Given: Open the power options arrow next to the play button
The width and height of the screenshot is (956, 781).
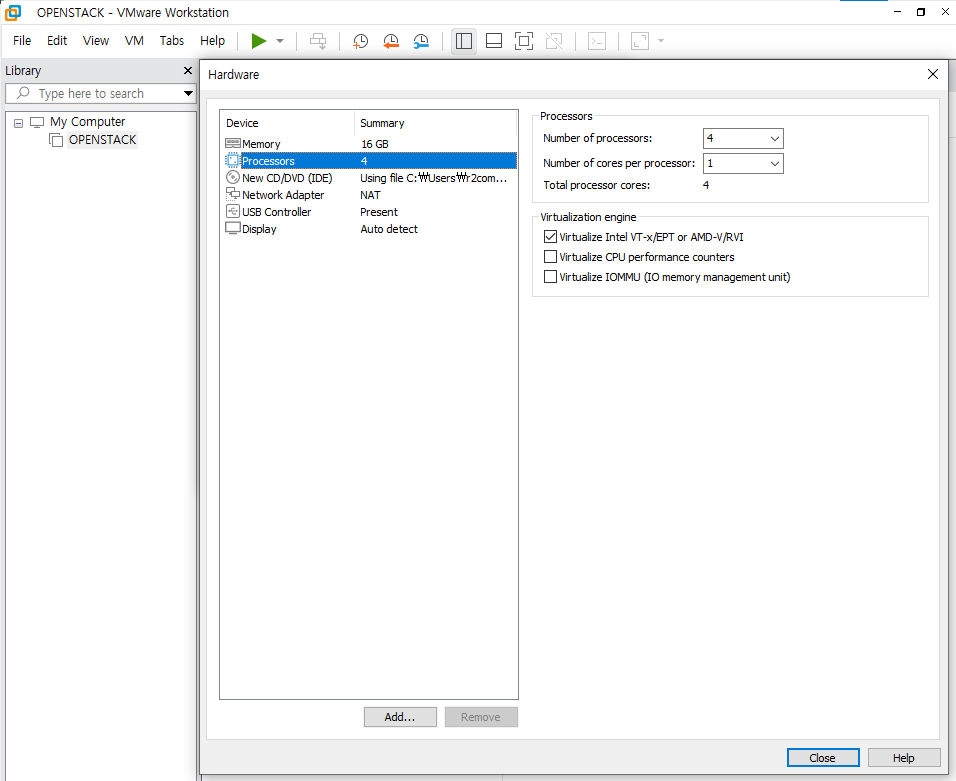Looking at the screenshot, I should point(280,41).
